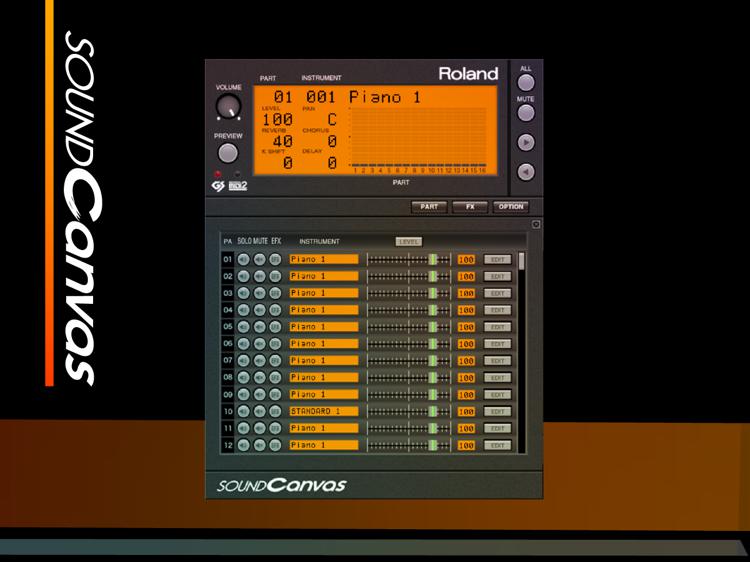Solo part 03
The width and height of the screenshot is (750, 562).
[x=243, y=293]
